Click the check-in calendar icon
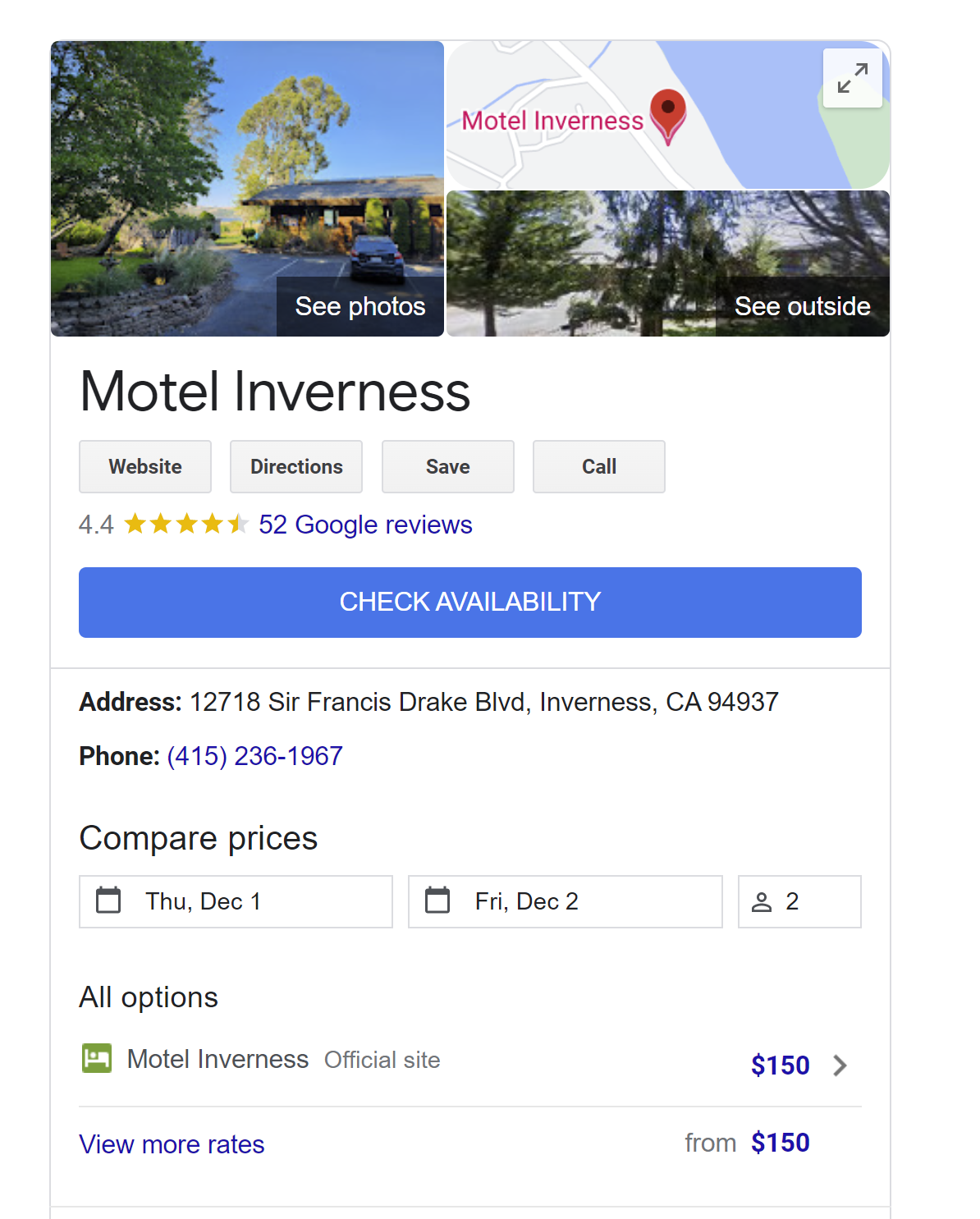Screen dimensions: 980x1219 108,901
